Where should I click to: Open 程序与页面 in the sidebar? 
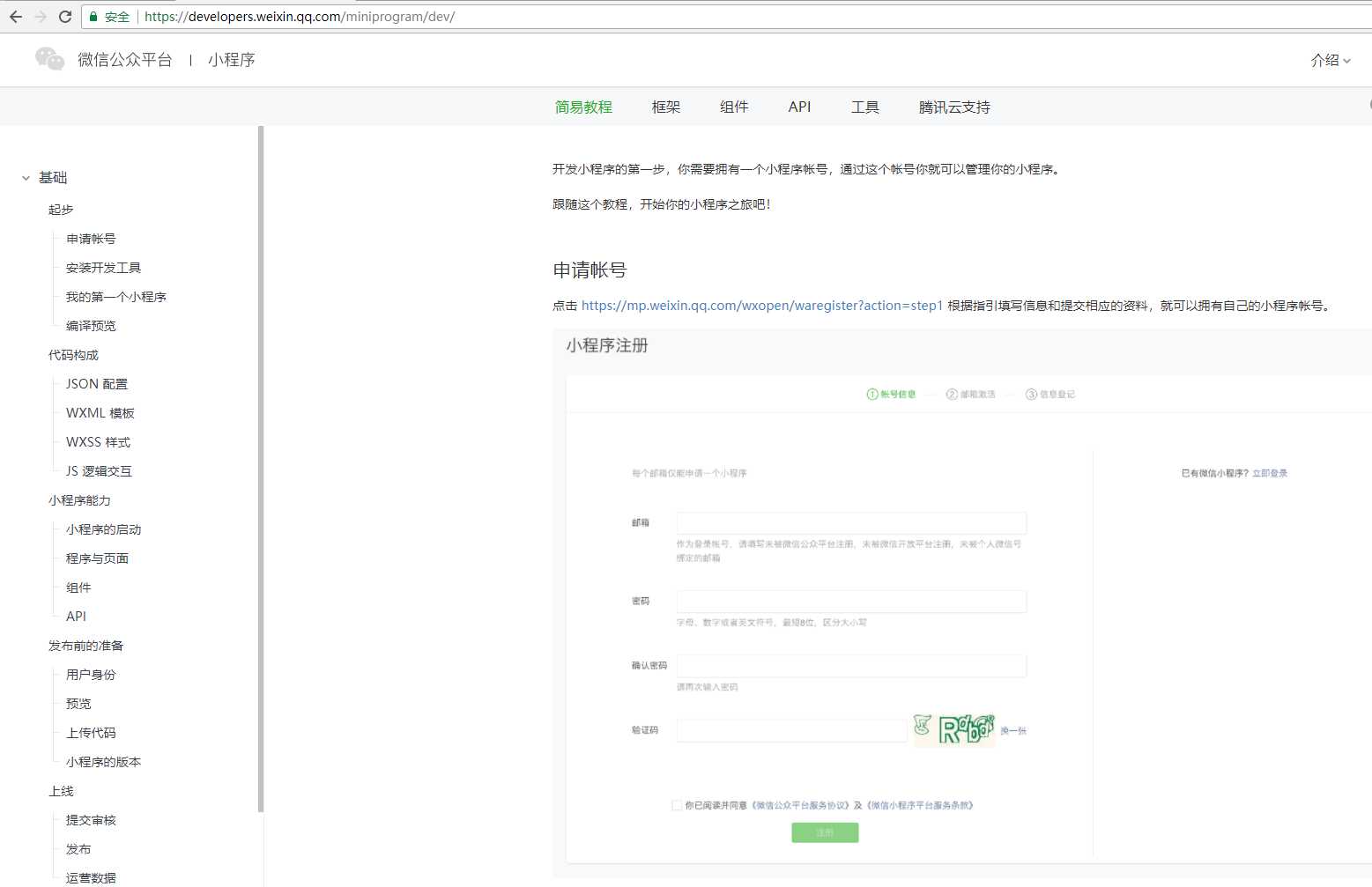(97, 558)
